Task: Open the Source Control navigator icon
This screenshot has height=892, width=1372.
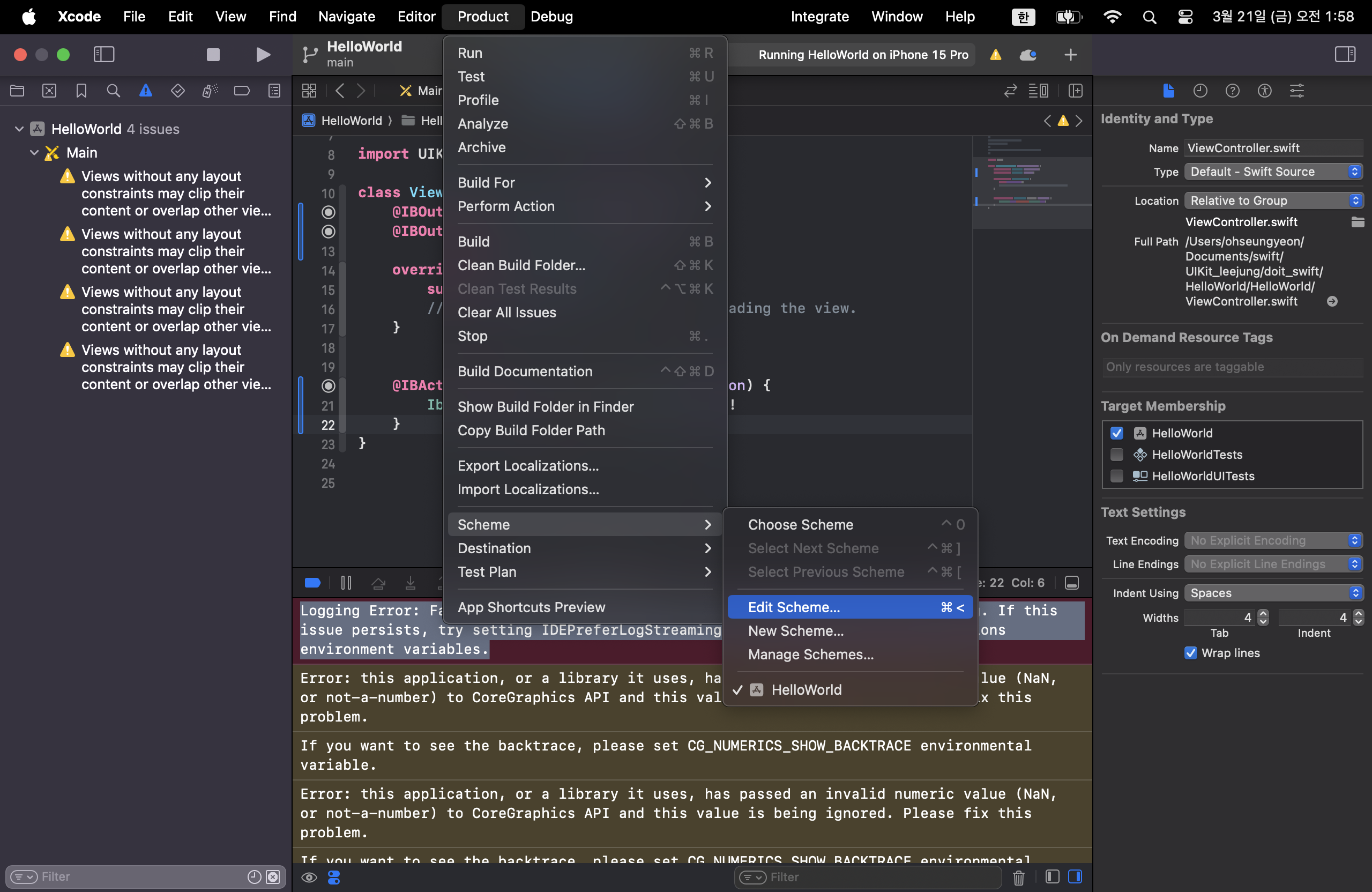Action: 50,91
